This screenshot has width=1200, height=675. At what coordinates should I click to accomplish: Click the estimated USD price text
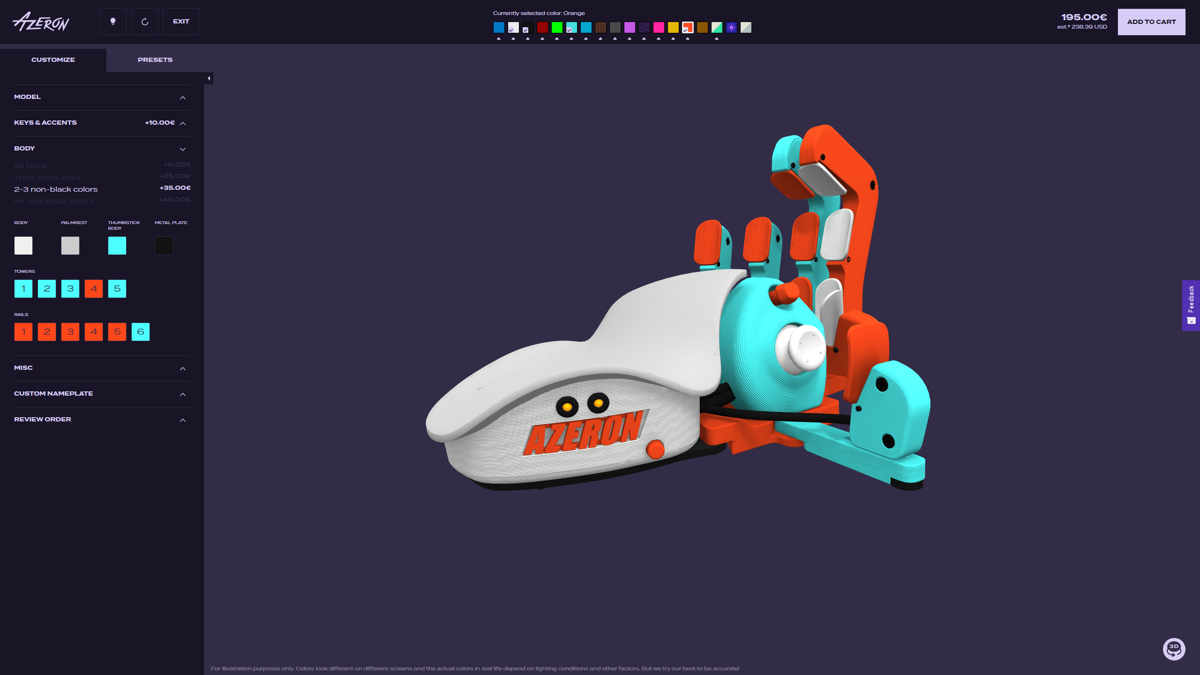[1082, 27]
